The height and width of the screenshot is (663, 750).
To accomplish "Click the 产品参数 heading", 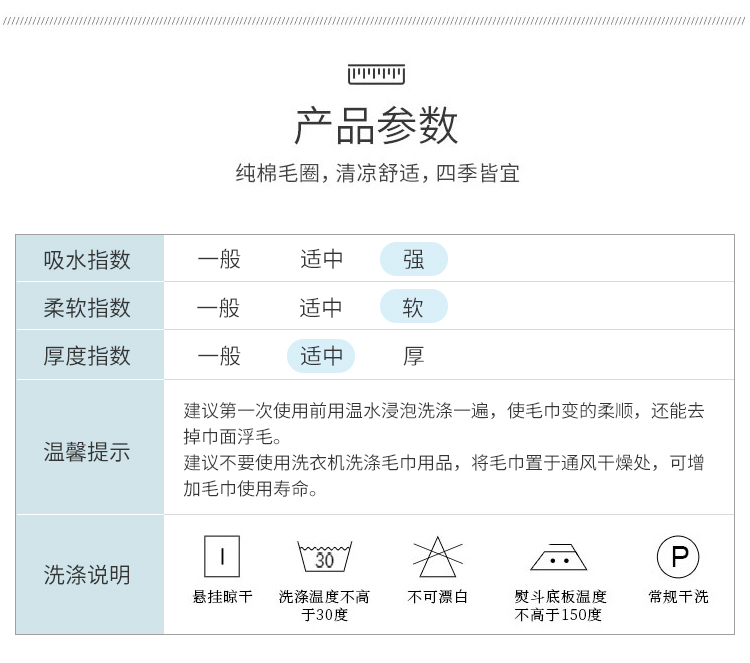I will pos(376,126).
